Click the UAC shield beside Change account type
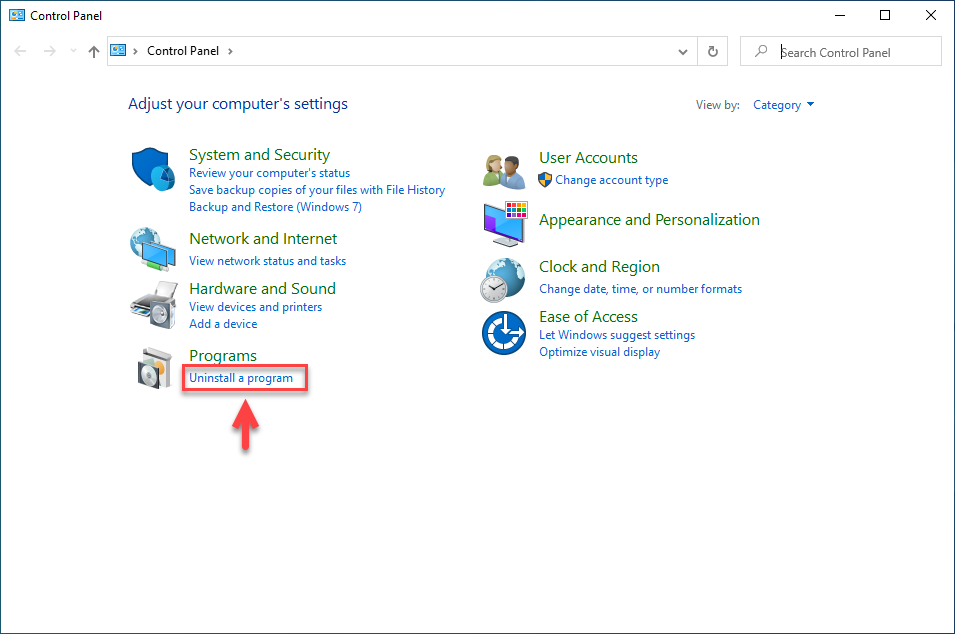Screen dimensions: 955x634 point(545,180)
